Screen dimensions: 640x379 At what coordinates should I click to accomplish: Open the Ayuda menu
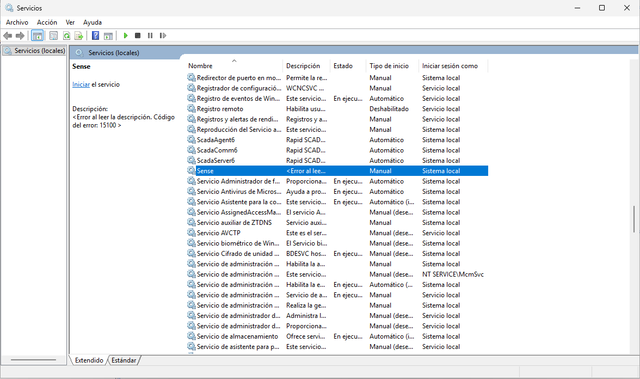point(92,22)
